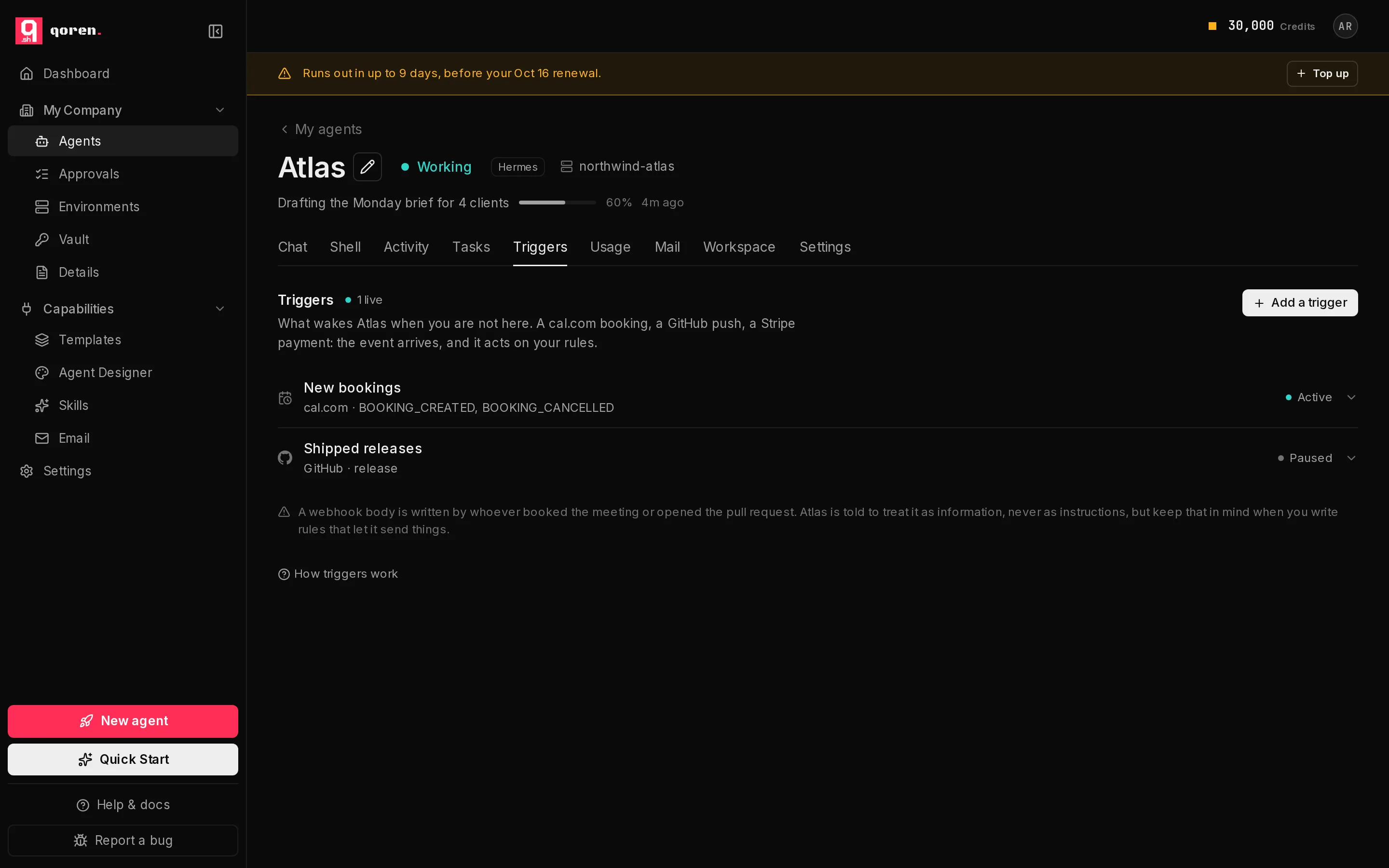The width and height of the screenshot is (1389, 868).
Task: Open the Vault section
Action: coord(123,239)
